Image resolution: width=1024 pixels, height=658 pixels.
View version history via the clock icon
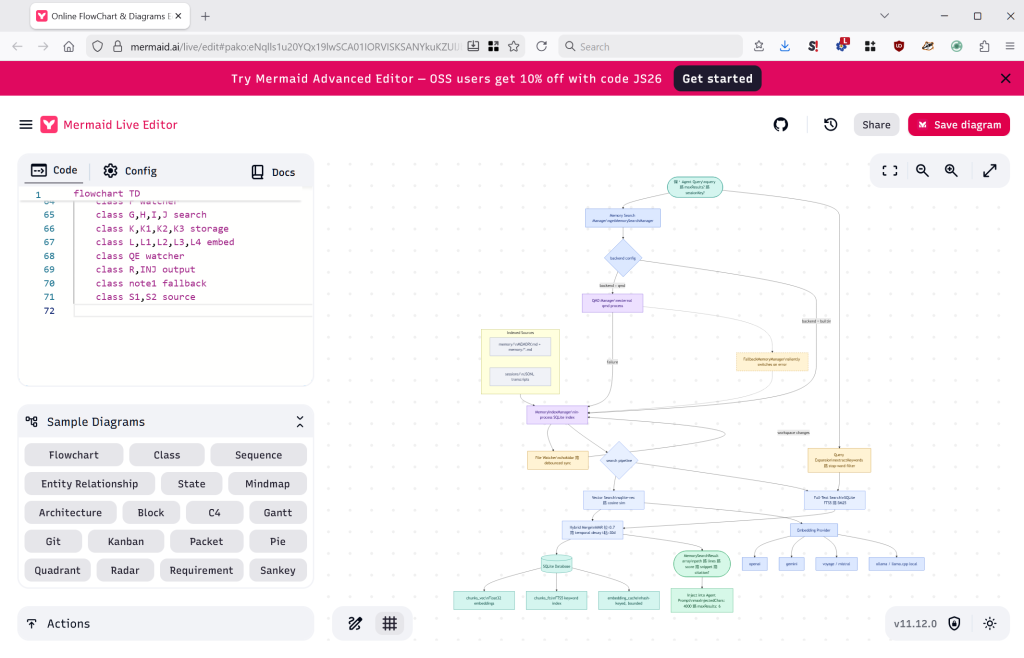point(830,124)
